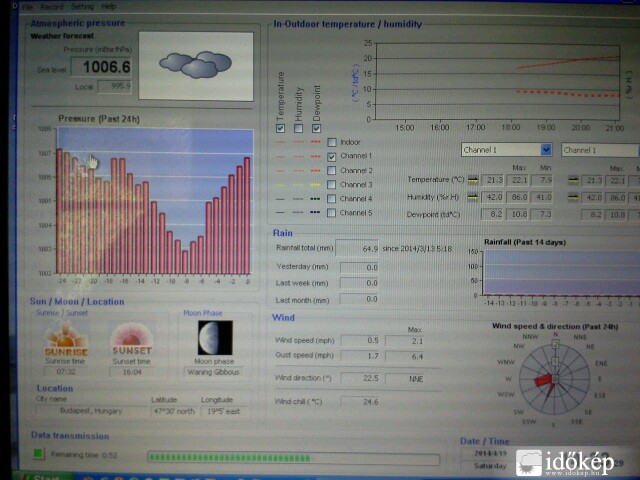The image size is (640, 480).
Task: Click the Sunrise icon
Action: 66,342
